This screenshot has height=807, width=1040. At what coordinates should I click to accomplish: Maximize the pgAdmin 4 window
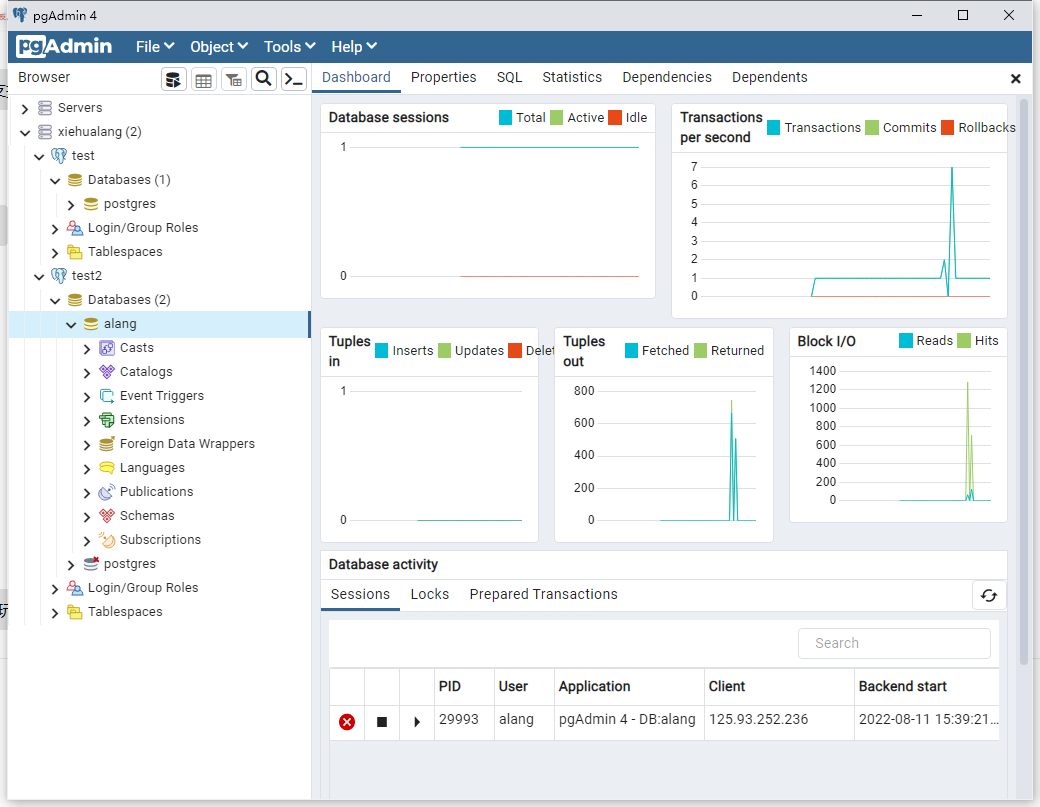coord(963,15)
